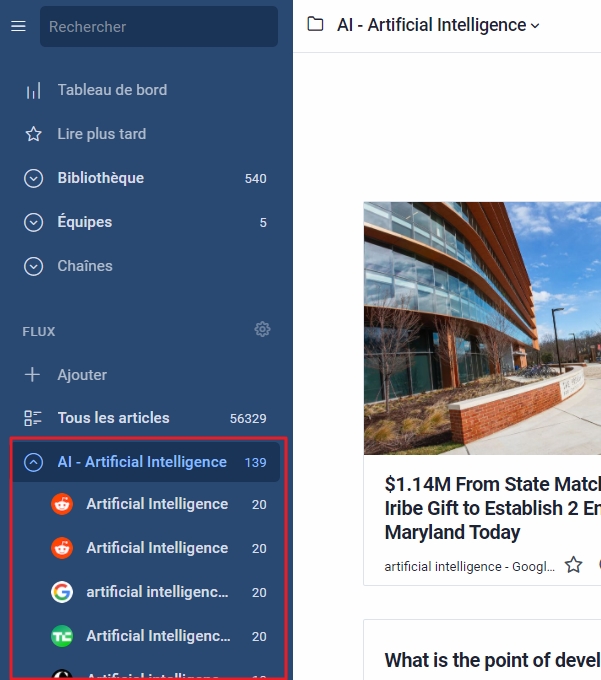Click unread count 56329
The image size is (601, 680).
coord(248,418)
